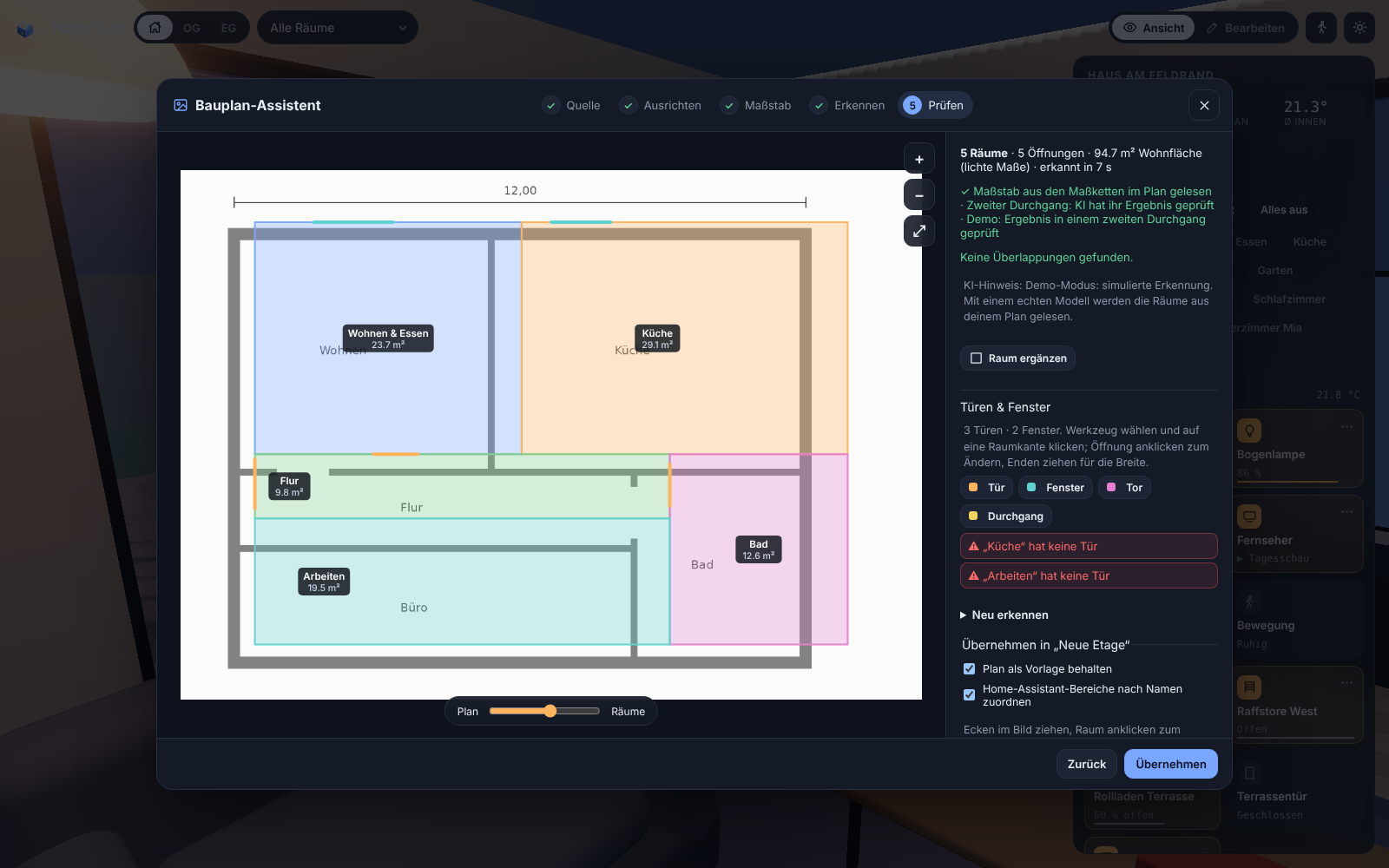Click the fullscreen expand arrows icon

pyautogui.click(x=919, y=231)
